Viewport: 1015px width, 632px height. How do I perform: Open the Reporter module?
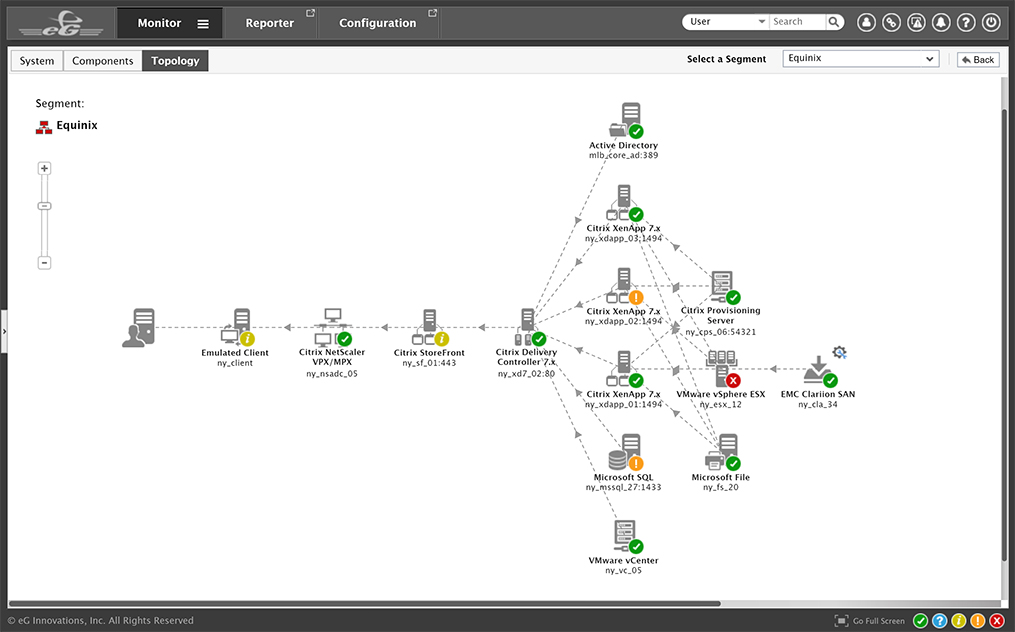click(269, 23)
